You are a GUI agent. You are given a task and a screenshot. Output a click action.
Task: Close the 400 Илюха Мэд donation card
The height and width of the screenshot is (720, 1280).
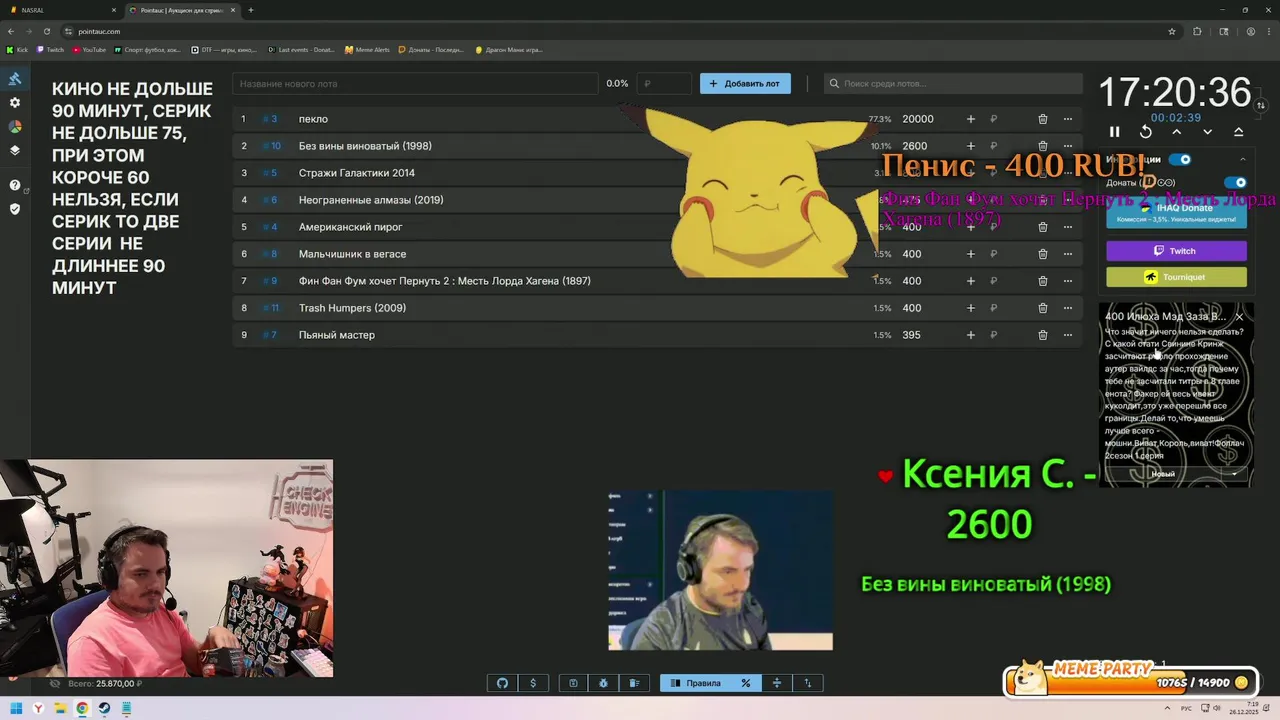(1239, 317)
